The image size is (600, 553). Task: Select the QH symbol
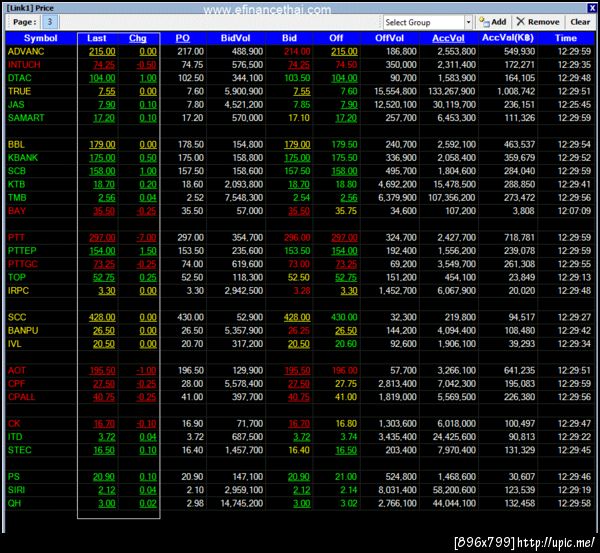pos(15,503)
